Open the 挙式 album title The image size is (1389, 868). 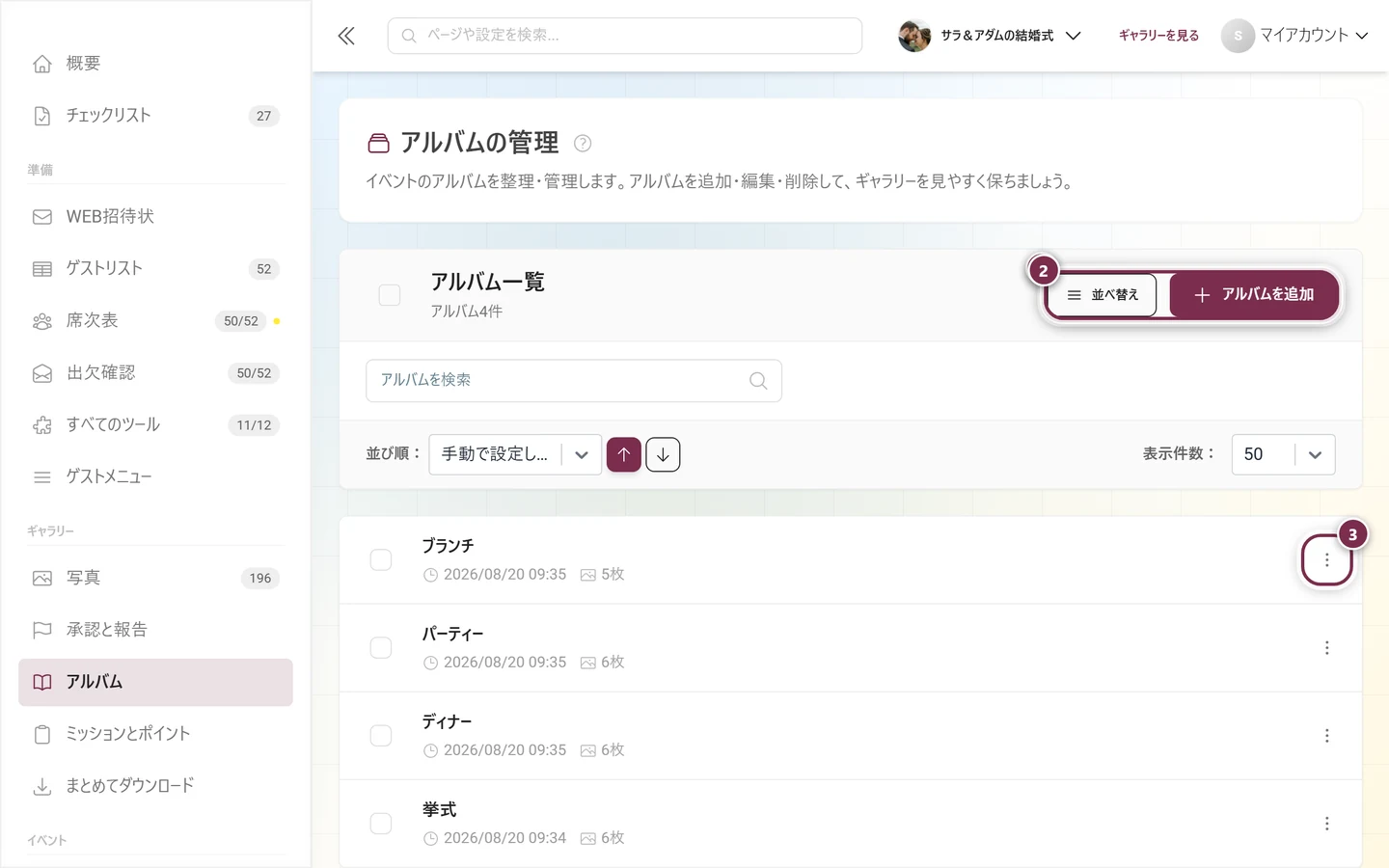click(439, 810)
